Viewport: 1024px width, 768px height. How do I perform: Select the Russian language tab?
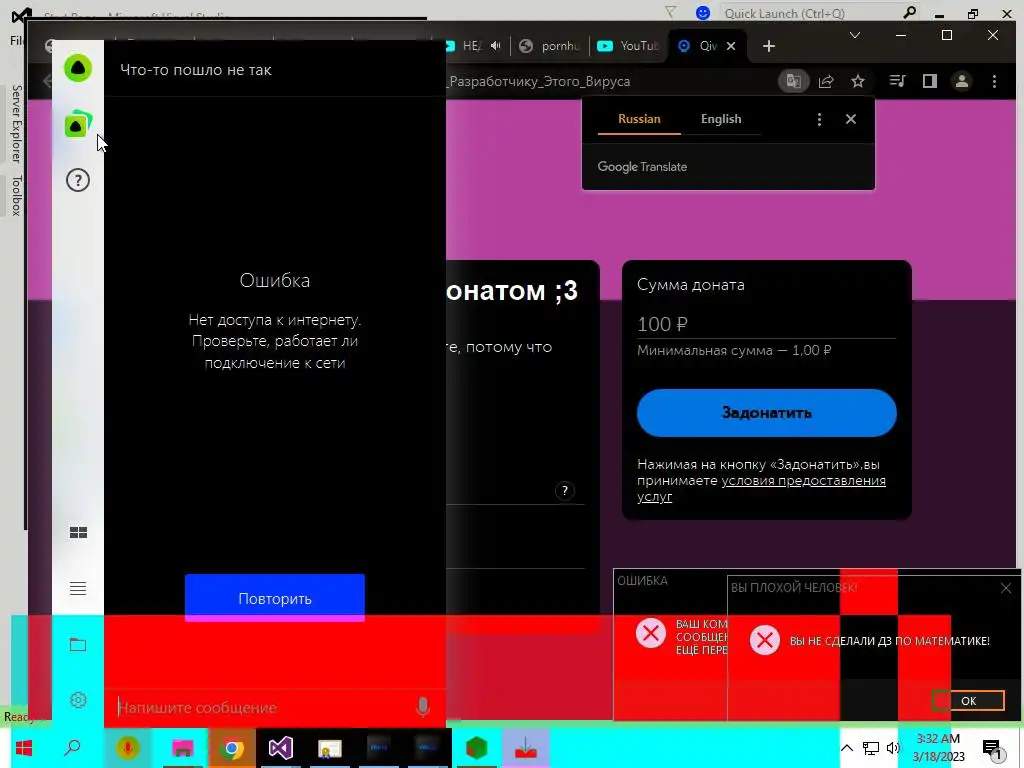[x=639, y=119]
